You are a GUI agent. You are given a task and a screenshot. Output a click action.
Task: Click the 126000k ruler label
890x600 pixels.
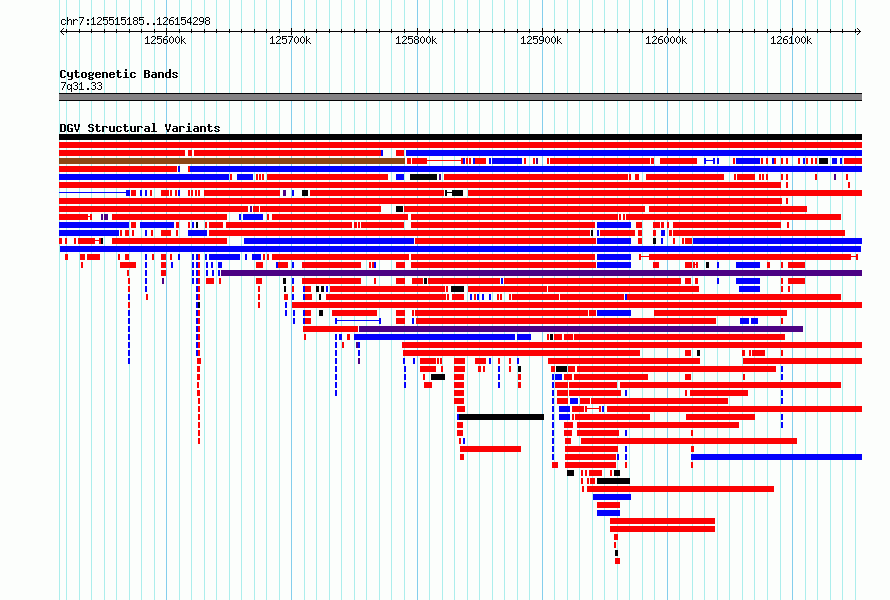(666, 40)
